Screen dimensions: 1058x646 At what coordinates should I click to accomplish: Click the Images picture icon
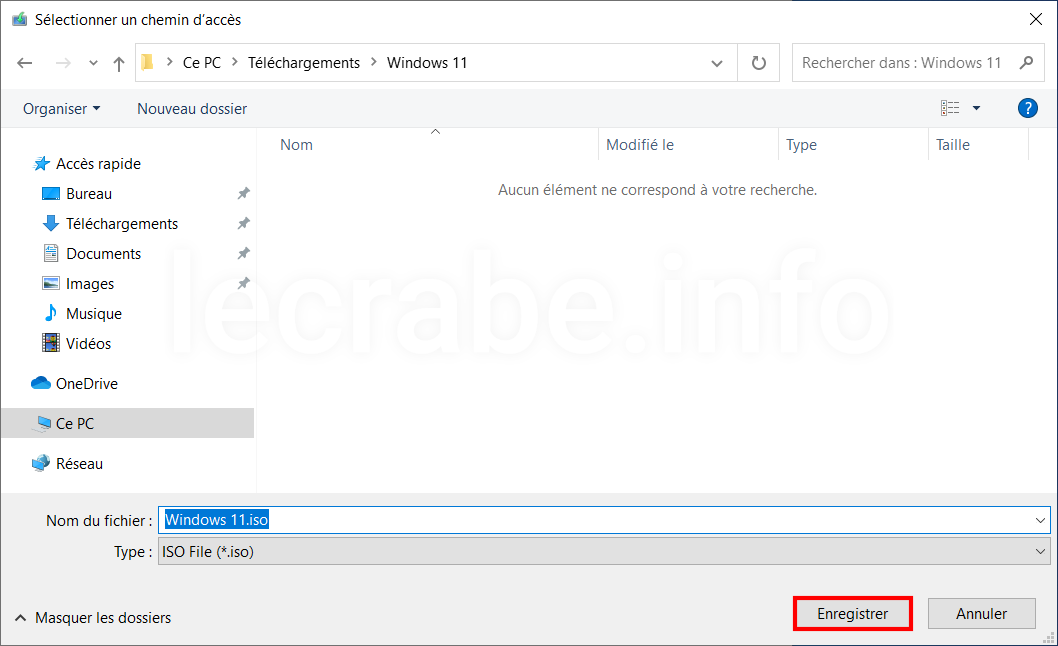[x=51, y=283]
